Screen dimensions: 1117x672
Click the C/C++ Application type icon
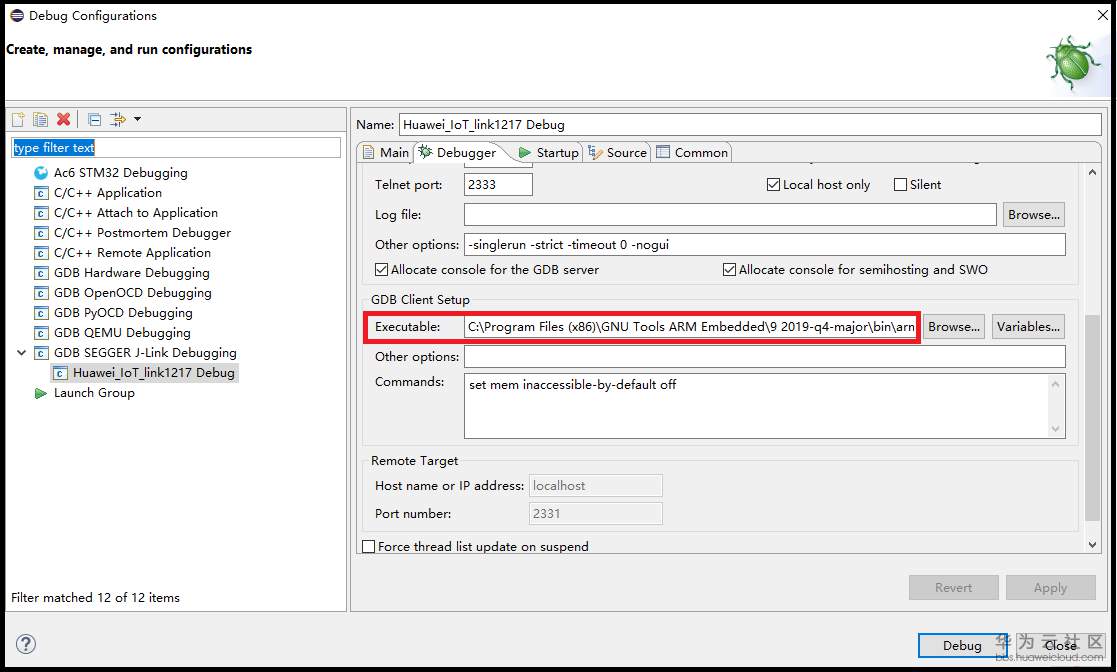pyautogui.click(x=41, y=193)
